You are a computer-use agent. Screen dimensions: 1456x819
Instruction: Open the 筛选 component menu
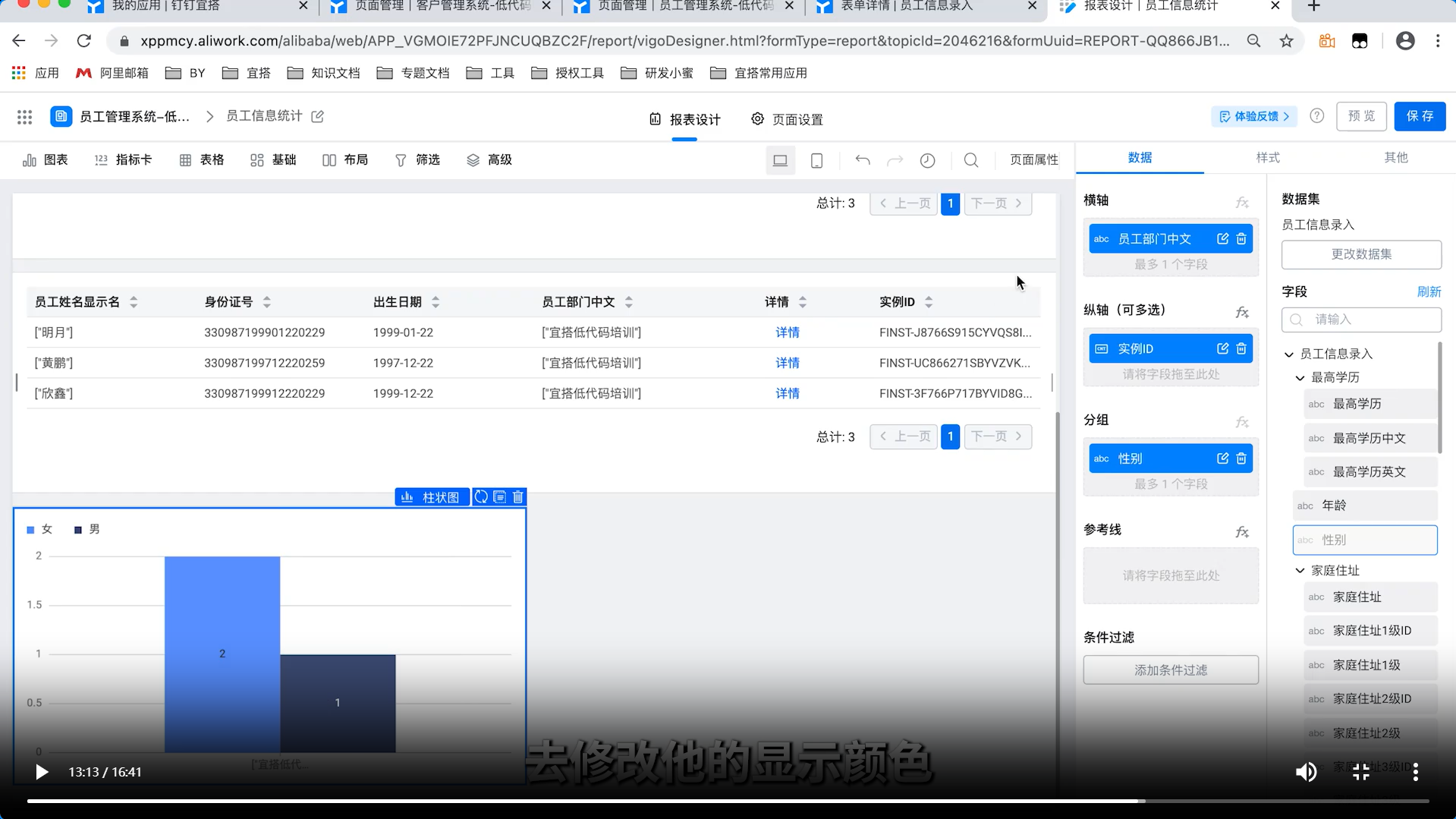click(417, 160)
